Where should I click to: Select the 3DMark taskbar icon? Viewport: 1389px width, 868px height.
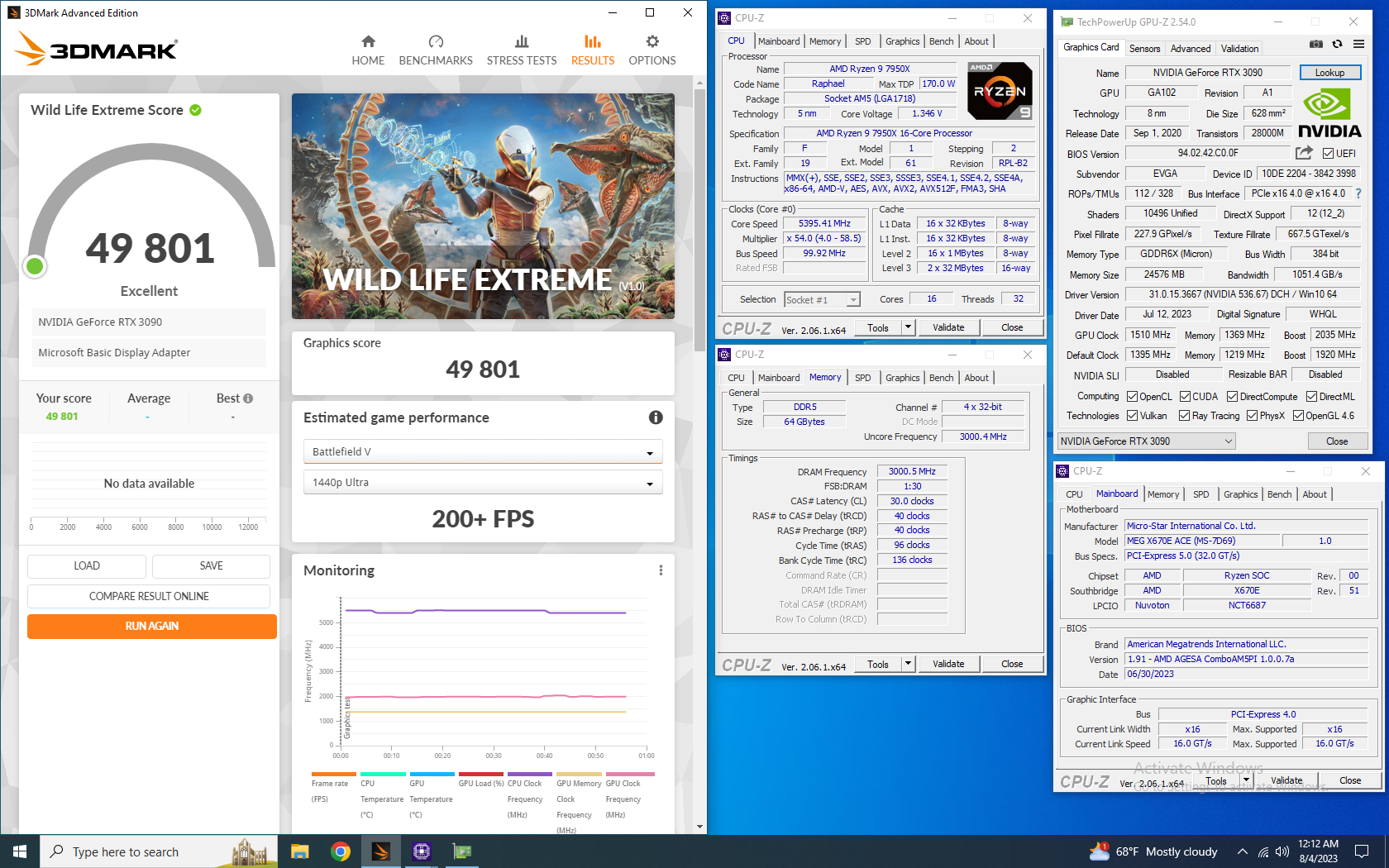(x=380, y=851)
